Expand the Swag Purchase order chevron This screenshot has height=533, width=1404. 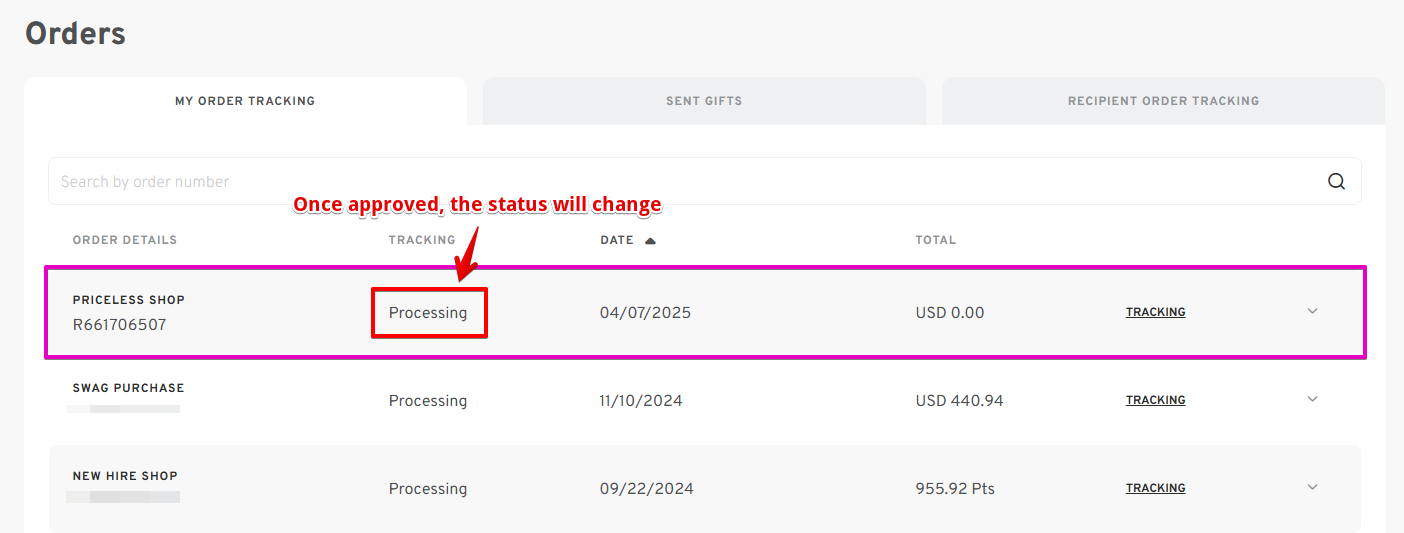coord(1313,399)
